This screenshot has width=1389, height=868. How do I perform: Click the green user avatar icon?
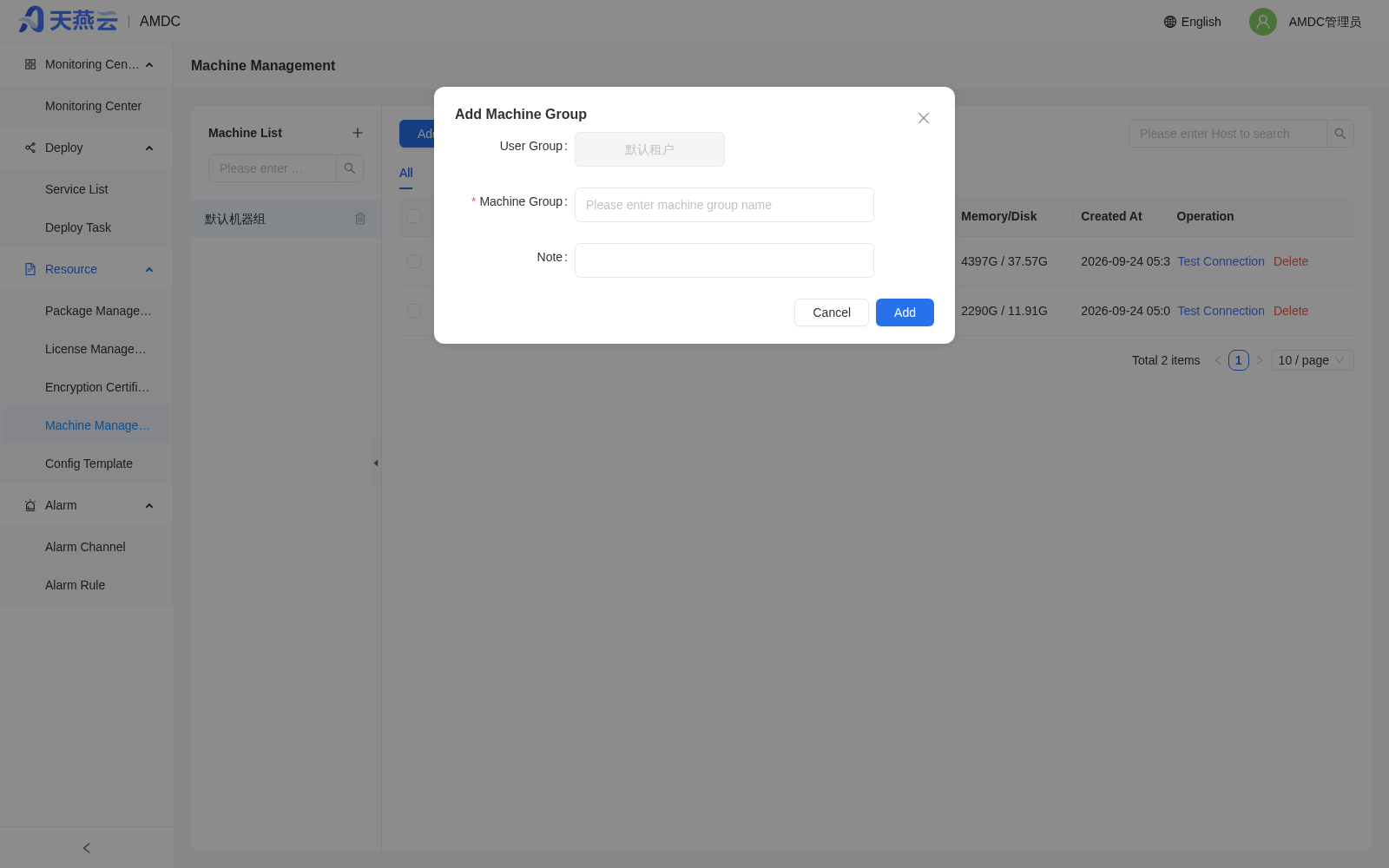tap(1263, 22)
